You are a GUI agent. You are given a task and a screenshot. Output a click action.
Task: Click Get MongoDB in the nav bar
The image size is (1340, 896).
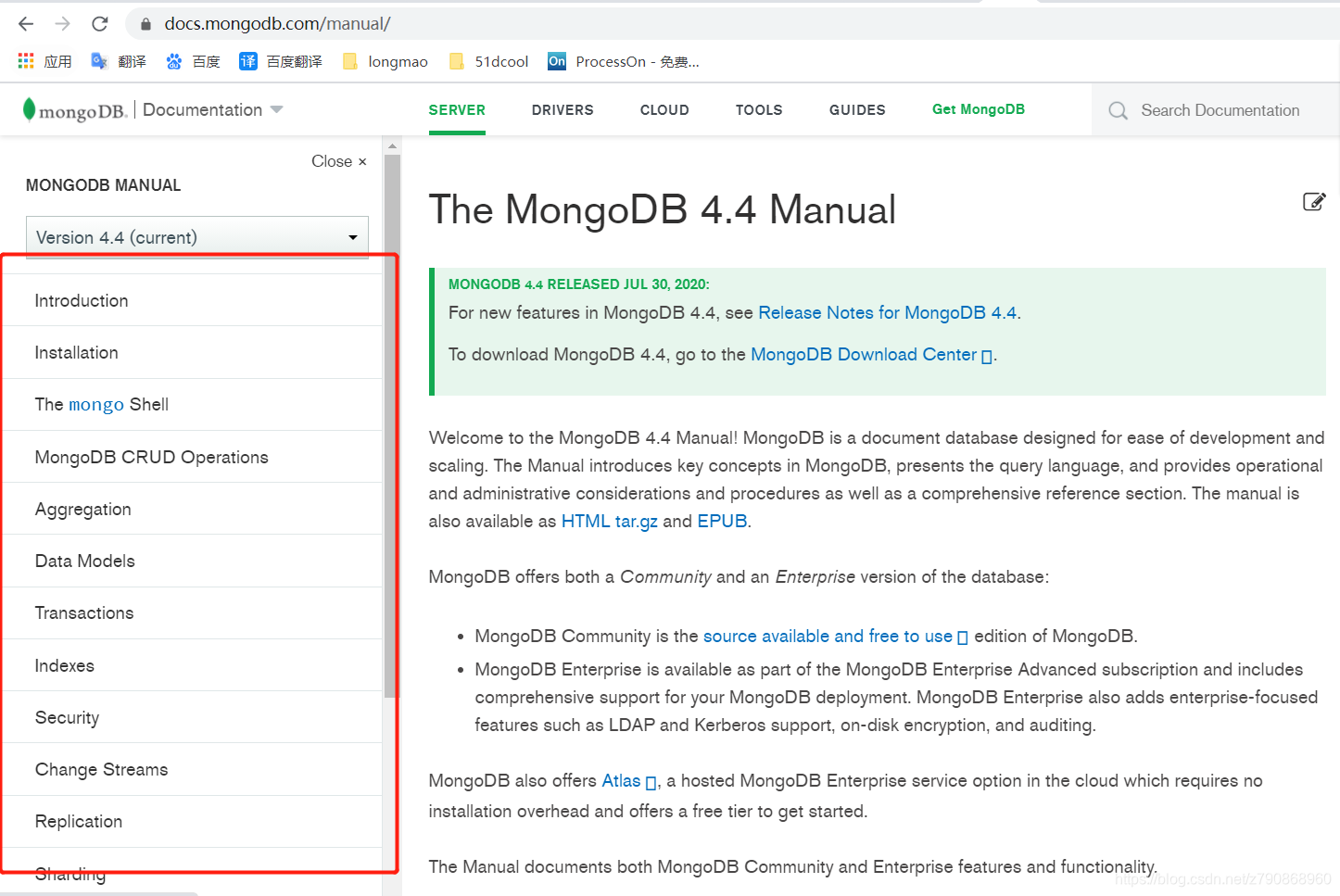tap(979, 109)
